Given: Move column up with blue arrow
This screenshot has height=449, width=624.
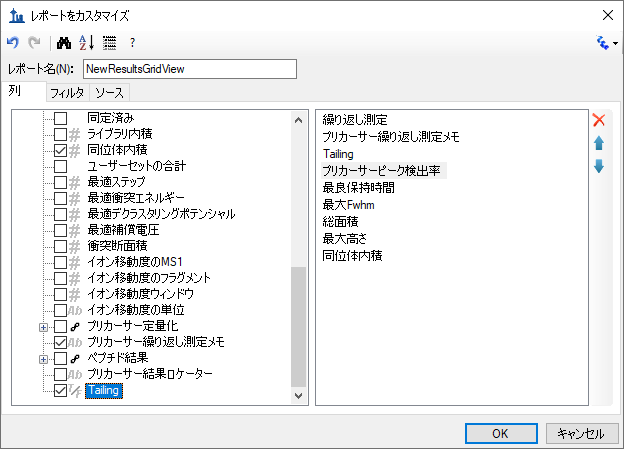Looking at the screenshot, I should (x=599, y=143).
